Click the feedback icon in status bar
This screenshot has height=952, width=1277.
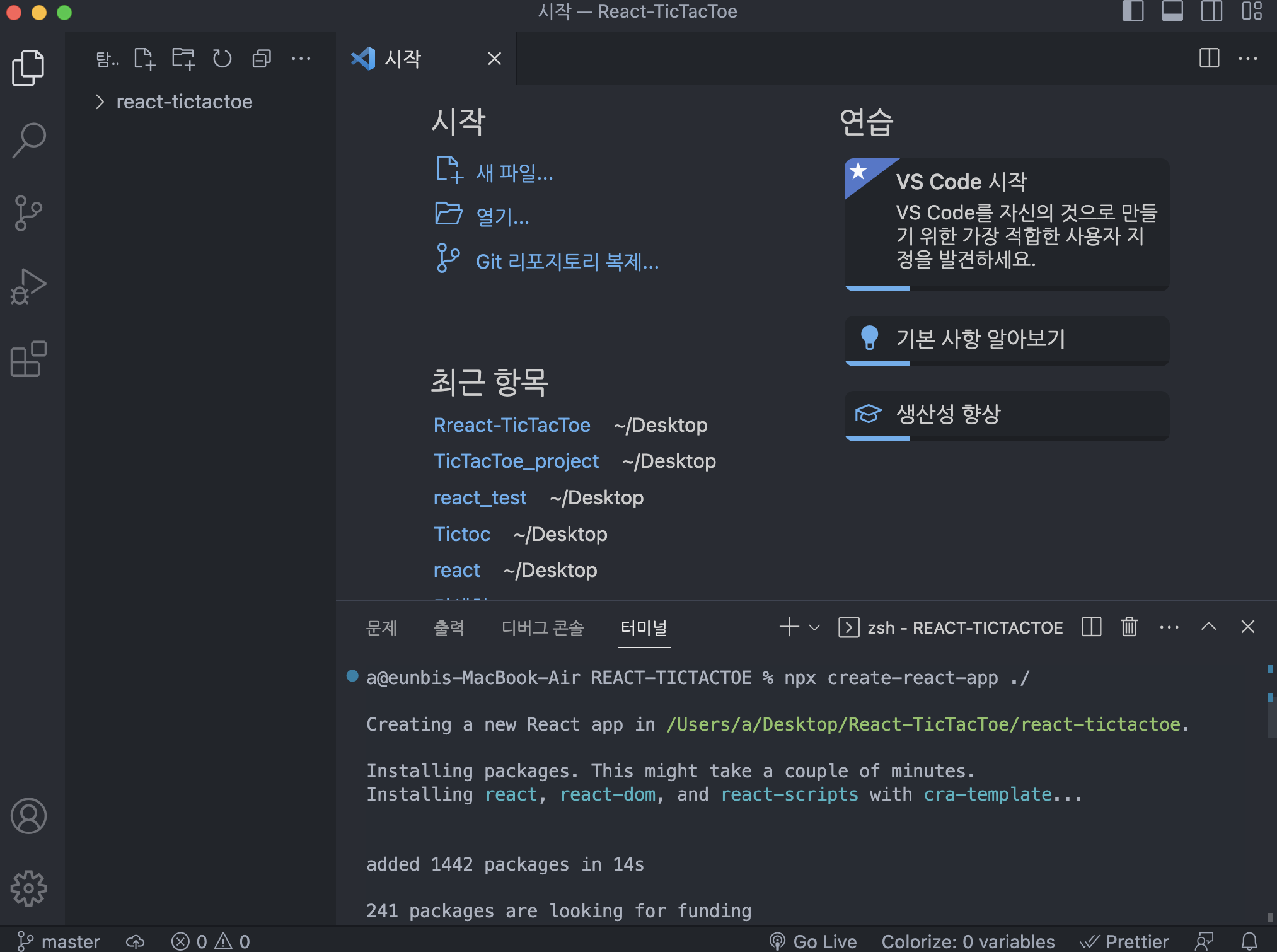(1205, 942)
